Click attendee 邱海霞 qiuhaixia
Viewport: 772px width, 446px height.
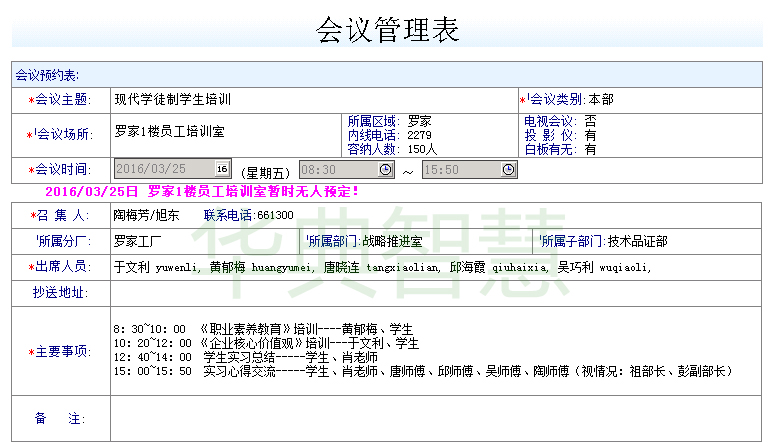499,267
